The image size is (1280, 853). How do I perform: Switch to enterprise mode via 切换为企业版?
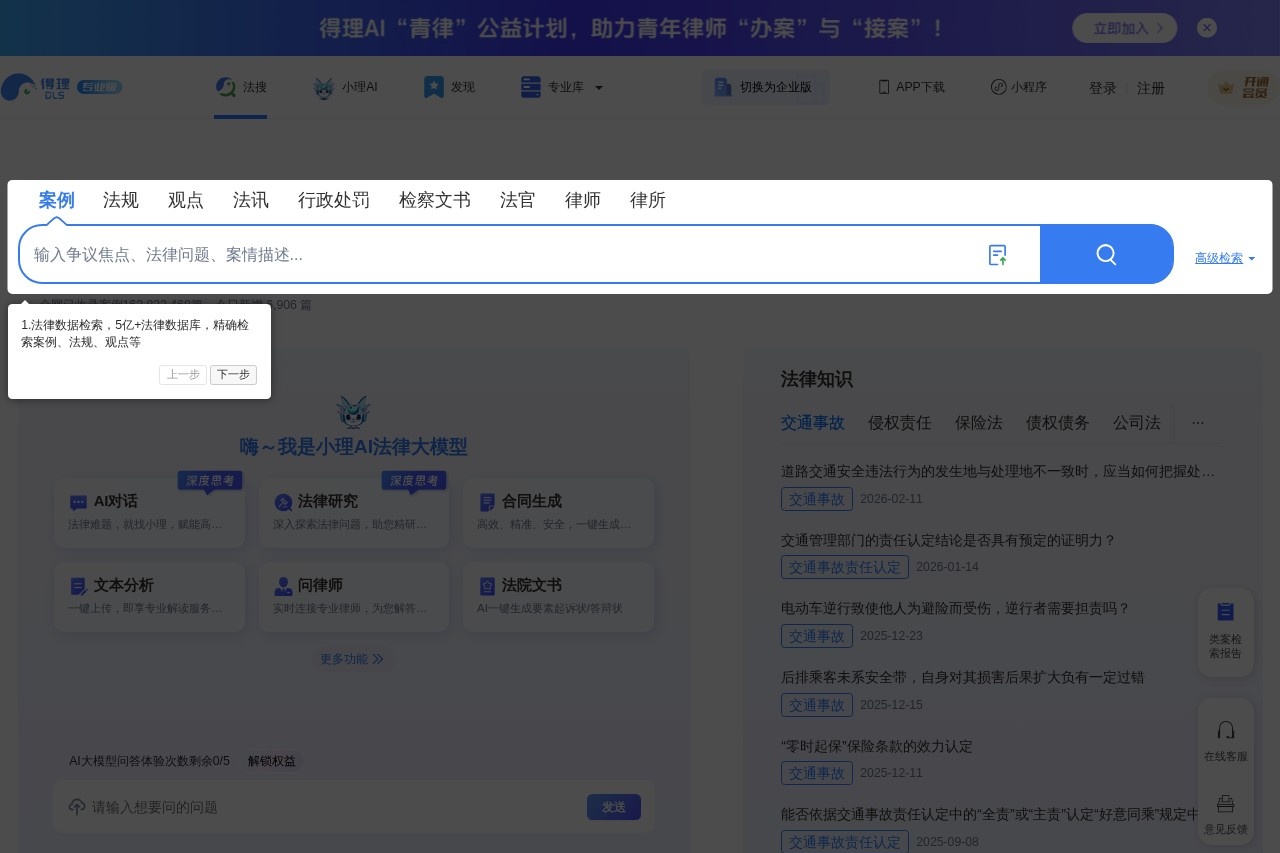(766, 87)
